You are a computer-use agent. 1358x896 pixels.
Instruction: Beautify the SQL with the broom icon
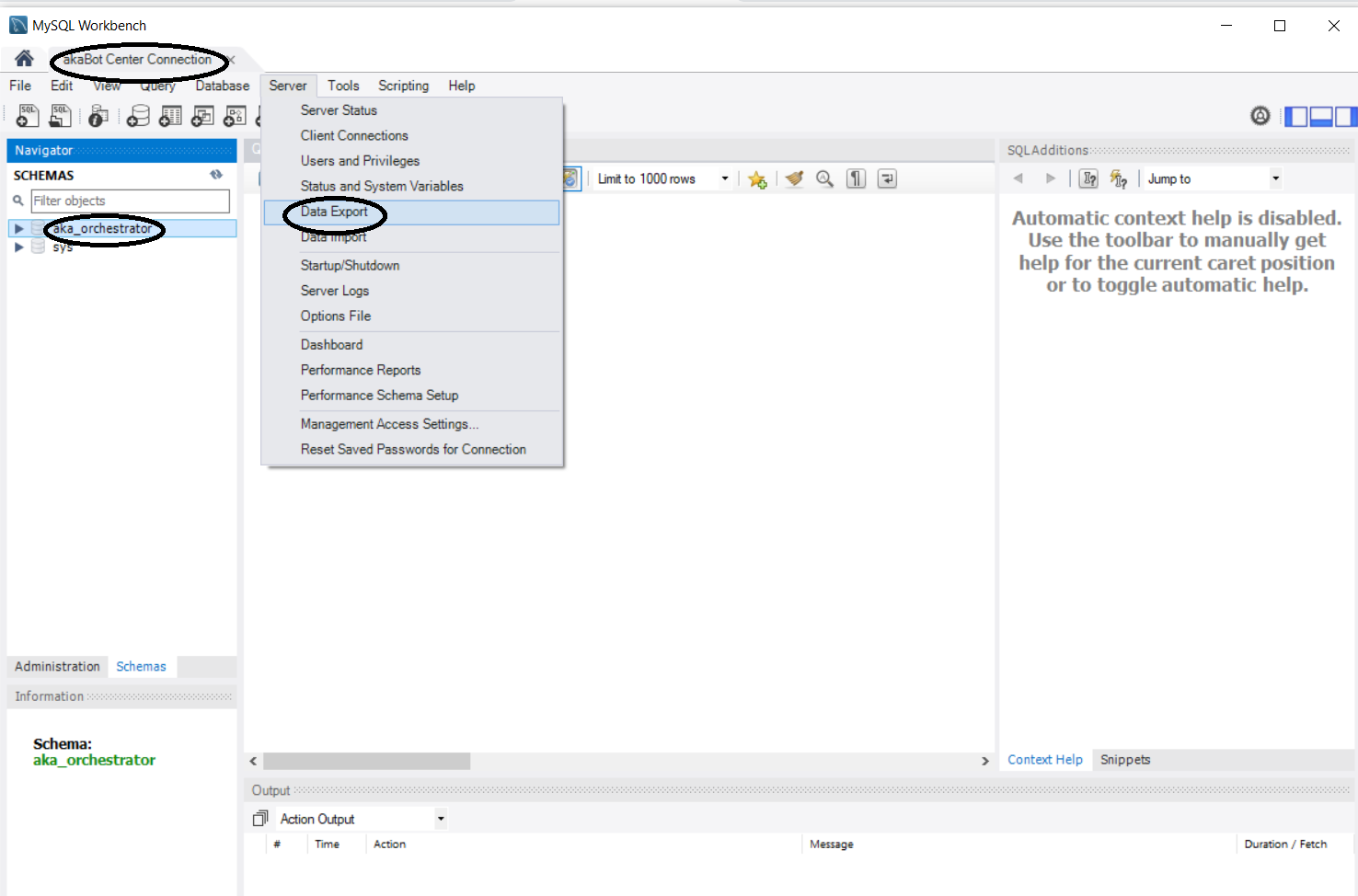coord(794,179)
